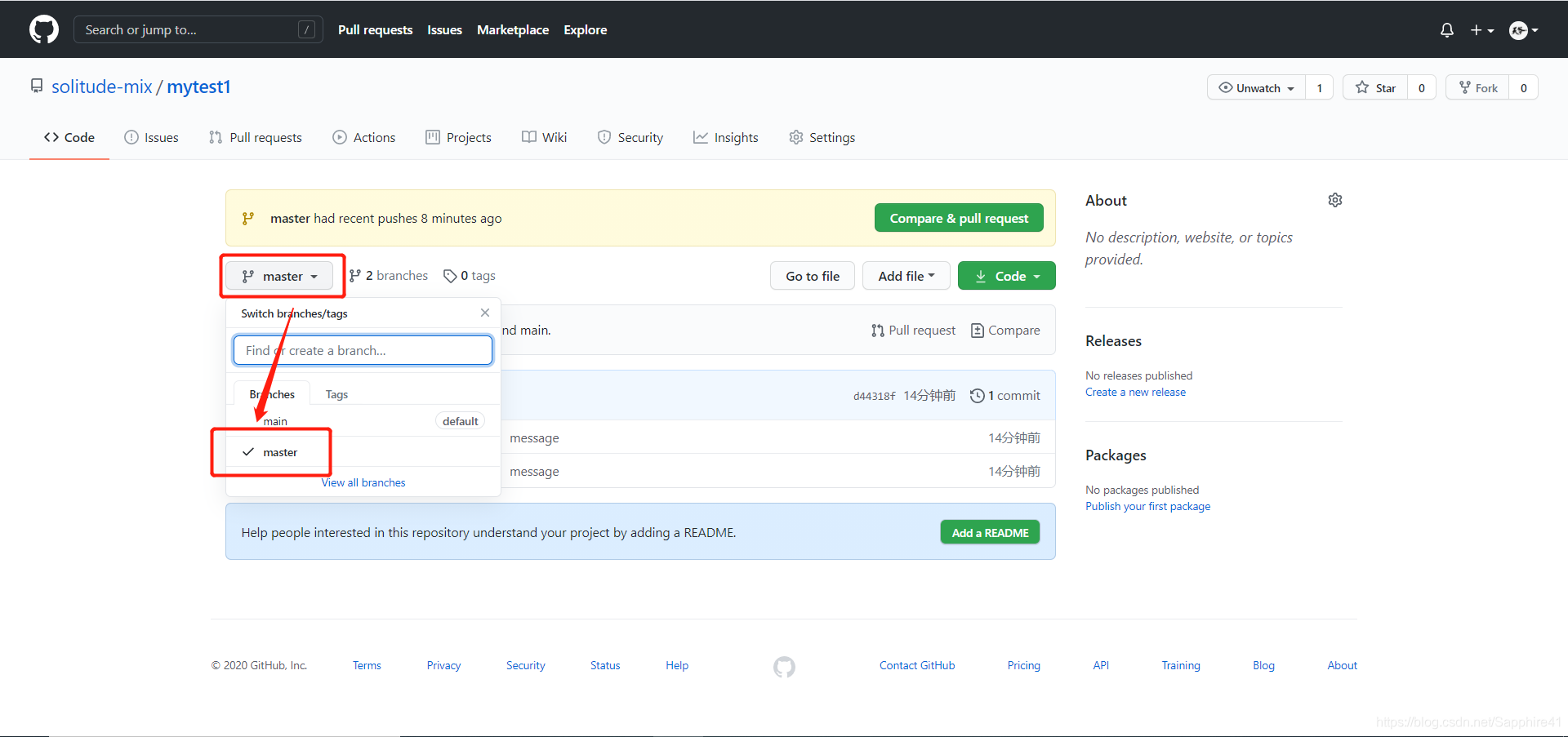Viewport: 1568px width, 737px height.
Task: Open Help footer link
Action: point(677,665)
